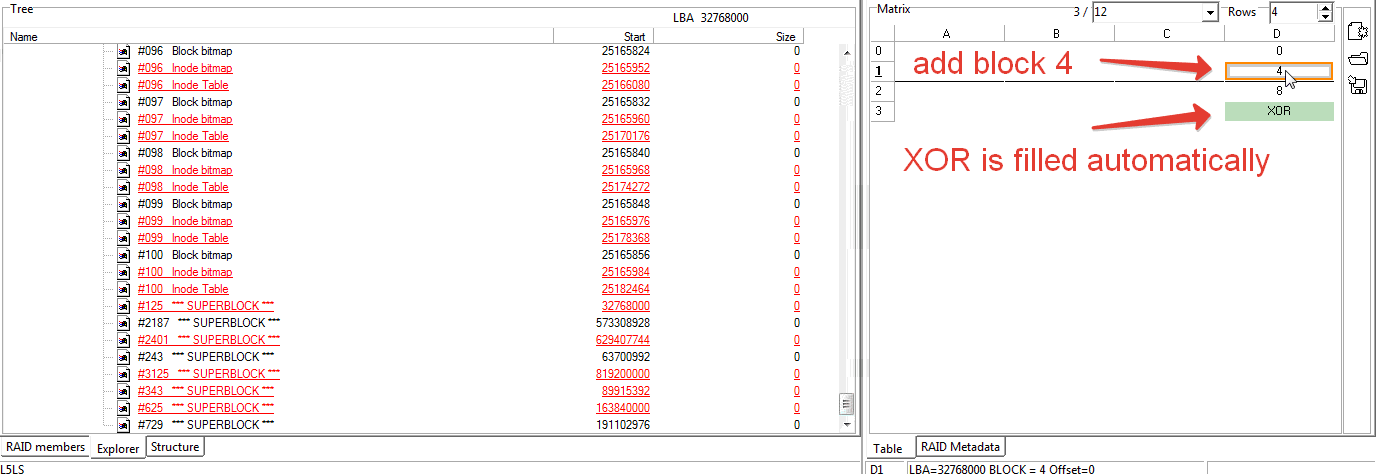Click icon of #098 Inode bitmap row
Image resolution: width=1380 pixels, height=474 pixels.
pos(124,170)
